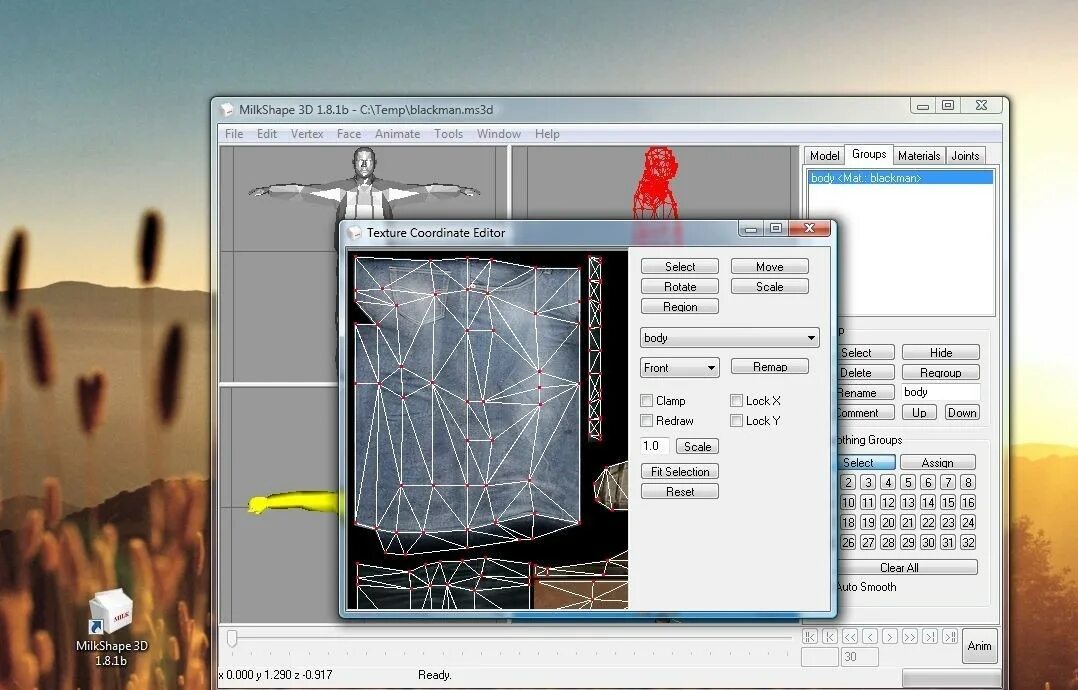Click the body group name field
The image size is (1078, 690).
tap(940, 392)
